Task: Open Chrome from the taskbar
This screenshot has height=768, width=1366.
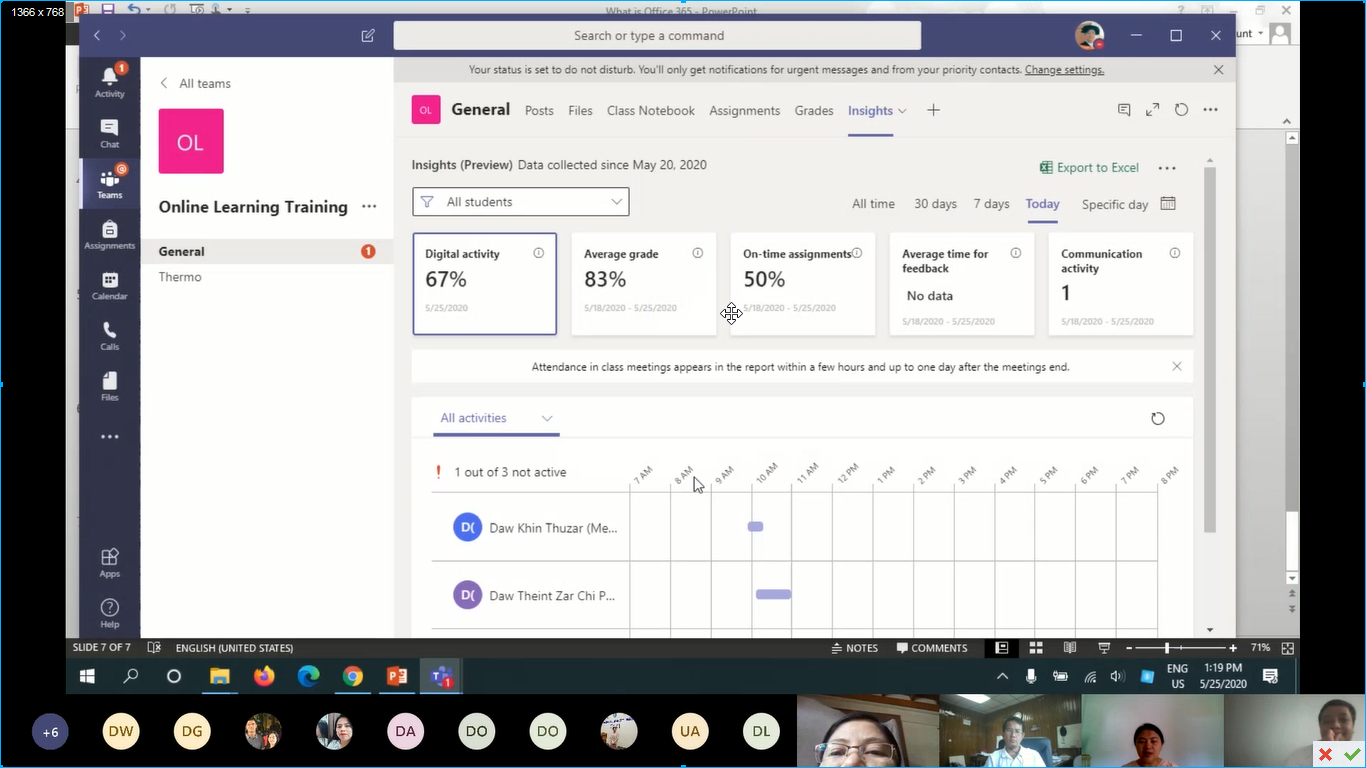Action: pos(352,677)
